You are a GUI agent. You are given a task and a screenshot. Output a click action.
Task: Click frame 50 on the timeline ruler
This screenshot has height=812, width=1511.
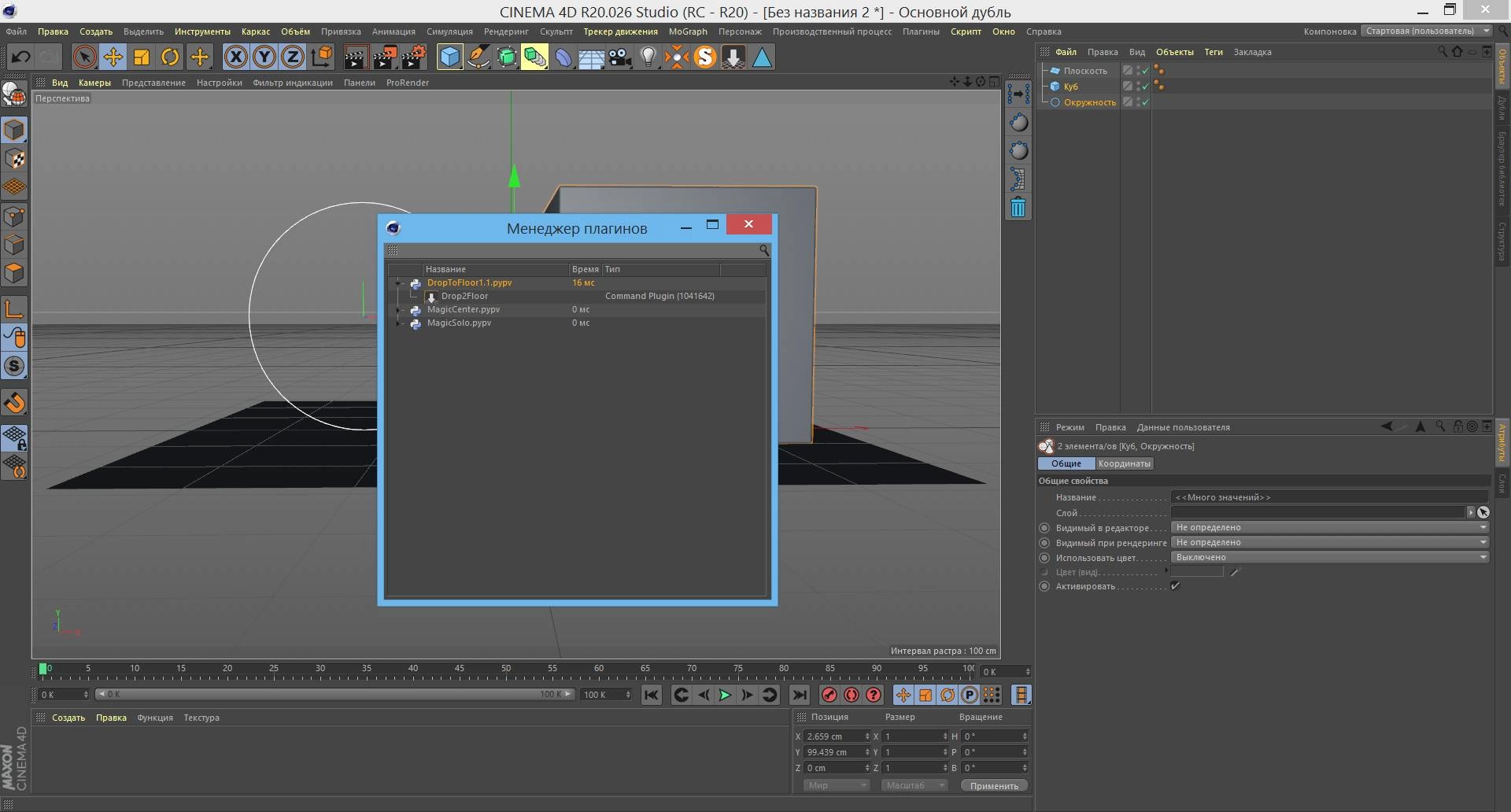point(506,669)
